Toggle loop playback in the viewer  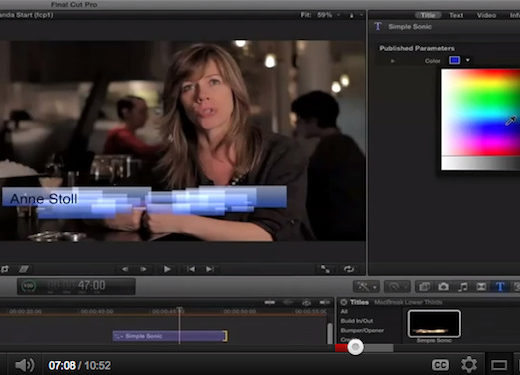pyautogui.click(x=349, y=269)
